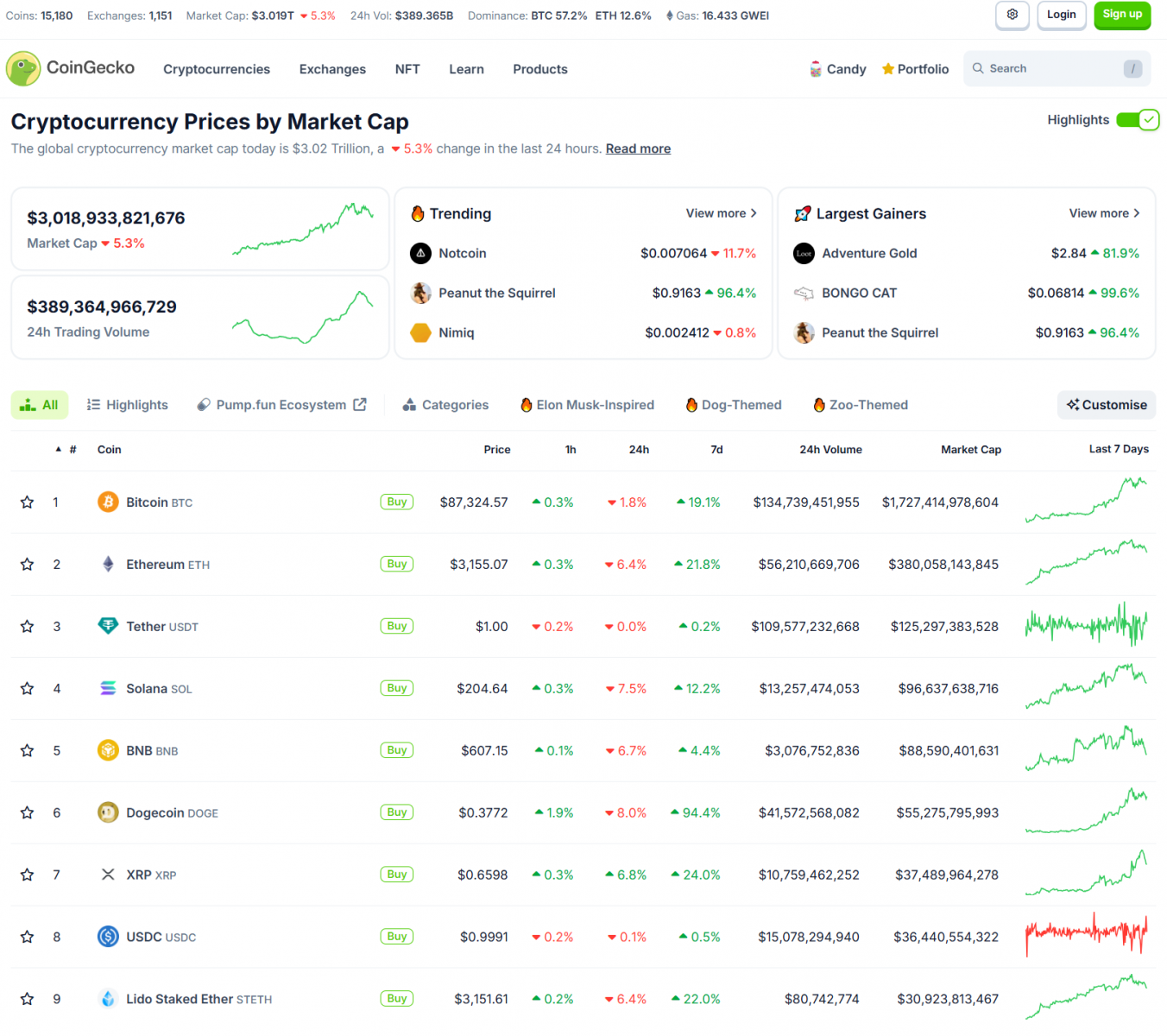
Task: Star XRP as a favorite
Action: pos(28,875)
